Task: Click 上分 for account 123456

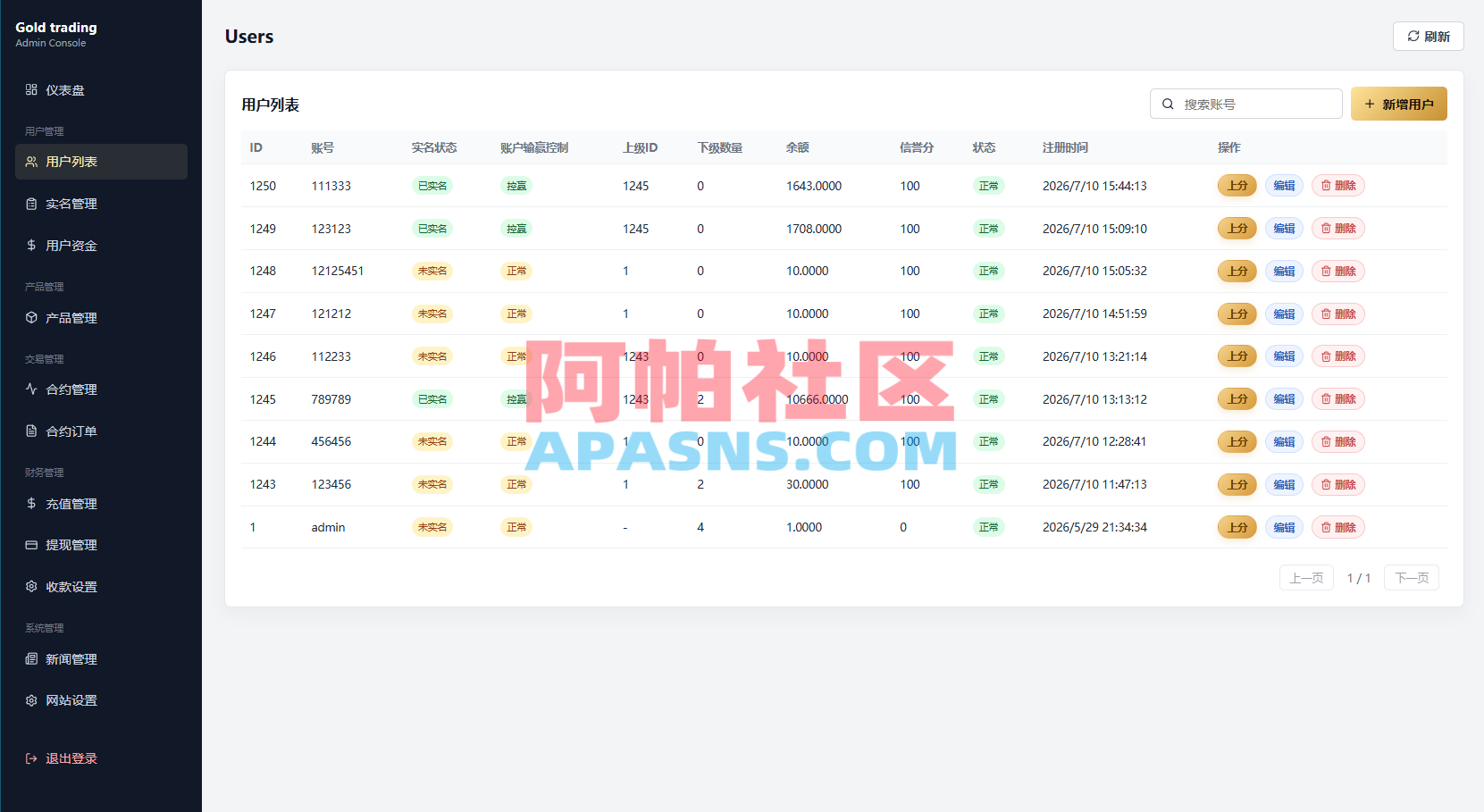Action: (x=1237, y=484)
